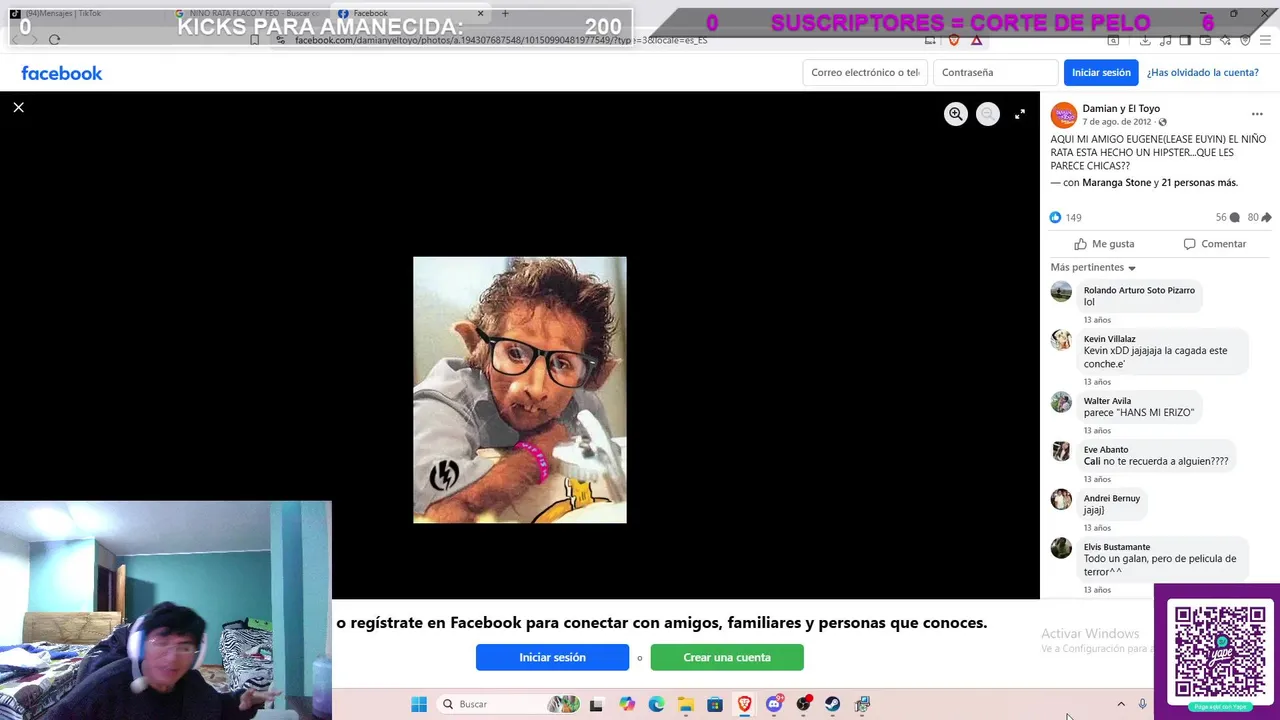
Task: Launch Copilot from the taskbar
Action: point(627,704)
